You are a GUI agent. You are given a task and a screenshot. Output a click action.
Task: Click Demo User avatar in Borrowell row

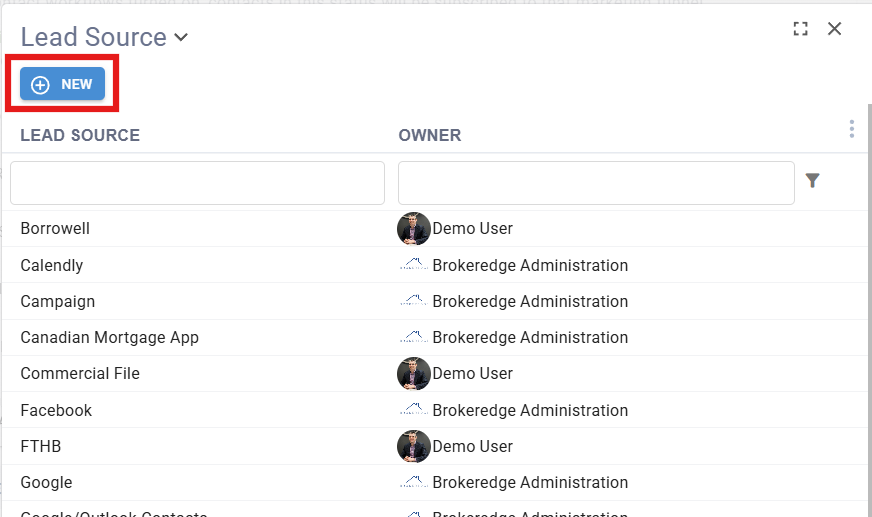[x=413, y=229]
